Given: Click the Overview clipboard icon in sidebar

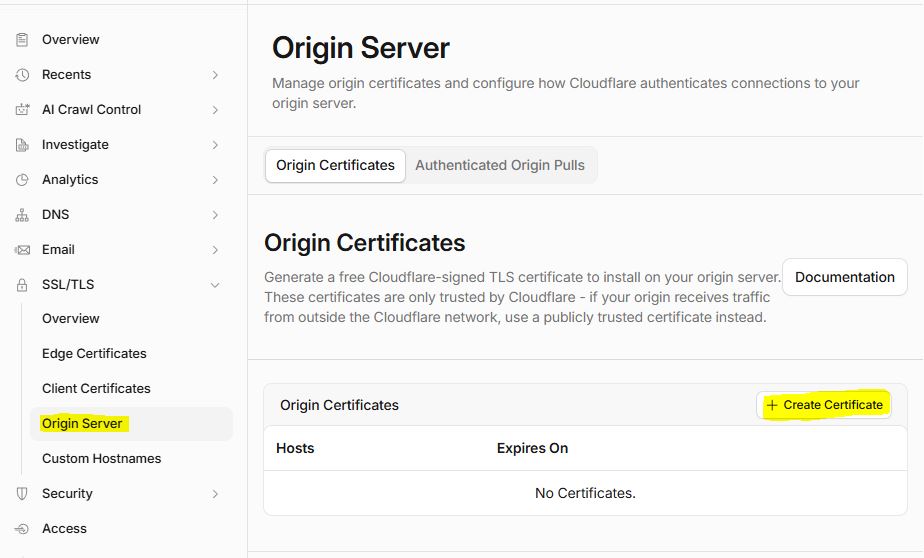Looking at the screenshot, I should 22,39.
